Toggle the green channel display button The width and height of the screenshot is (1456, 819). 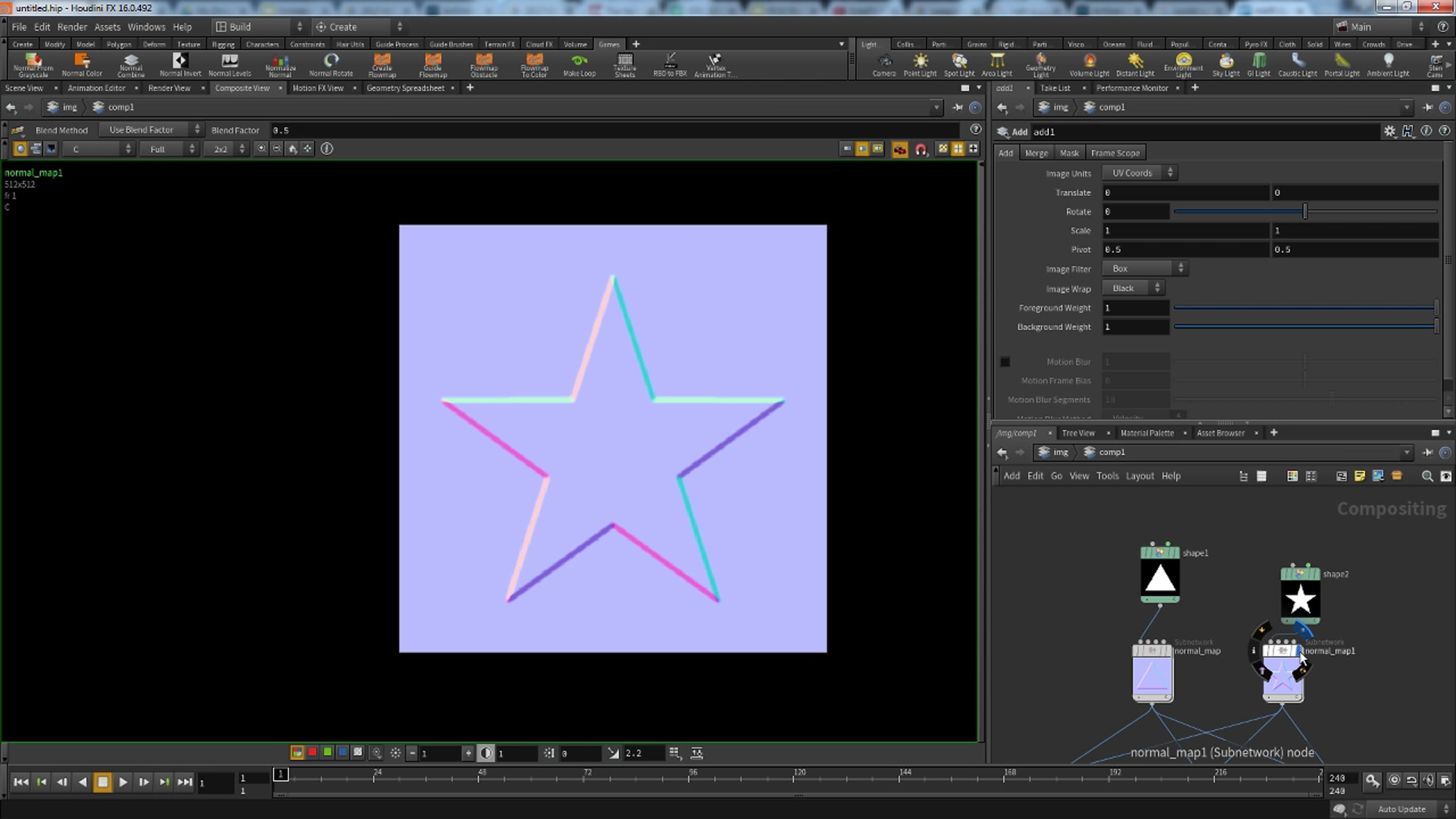click(x=328, y=752)
